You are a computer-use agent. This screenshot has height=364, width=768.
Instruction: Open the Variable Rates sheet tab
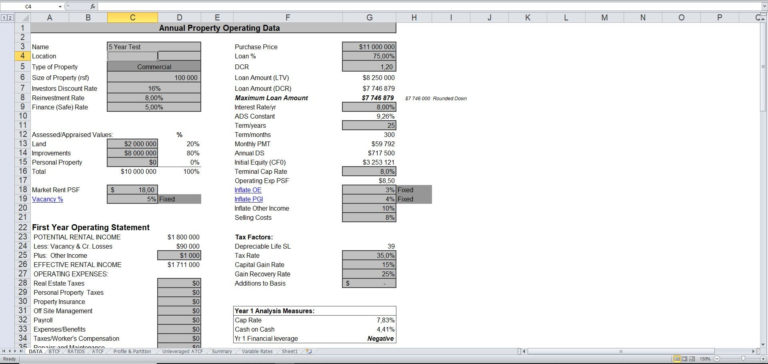tap(257, 351)
